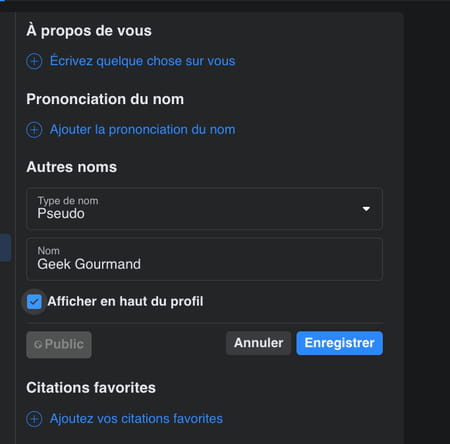Viewport: 450px width, 444px height.
Task: Select the Pseudo value in name type box
Action: (x=61, y=214)
